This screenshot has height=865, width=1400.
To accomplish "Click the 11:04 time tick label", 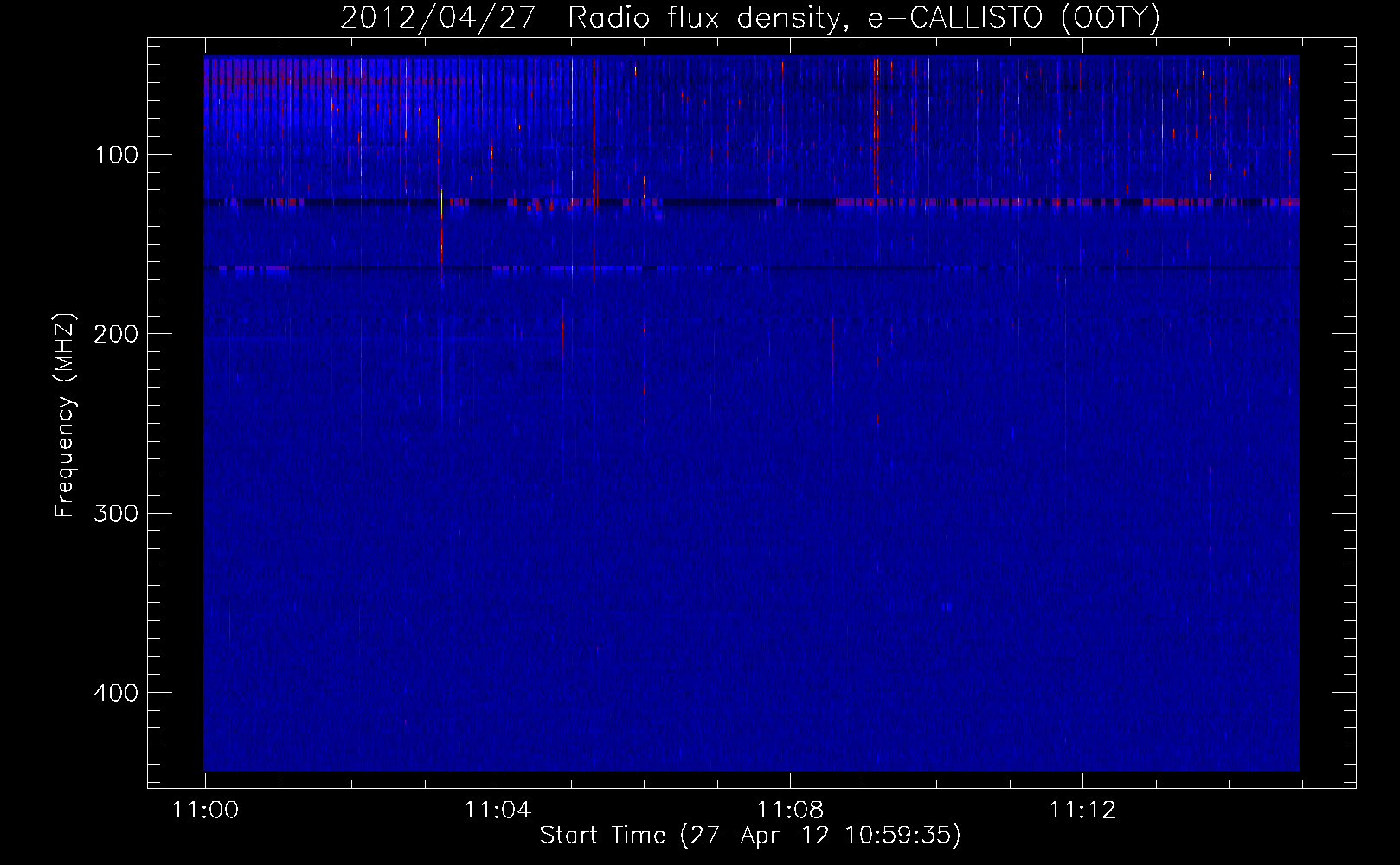I will 498,811.
